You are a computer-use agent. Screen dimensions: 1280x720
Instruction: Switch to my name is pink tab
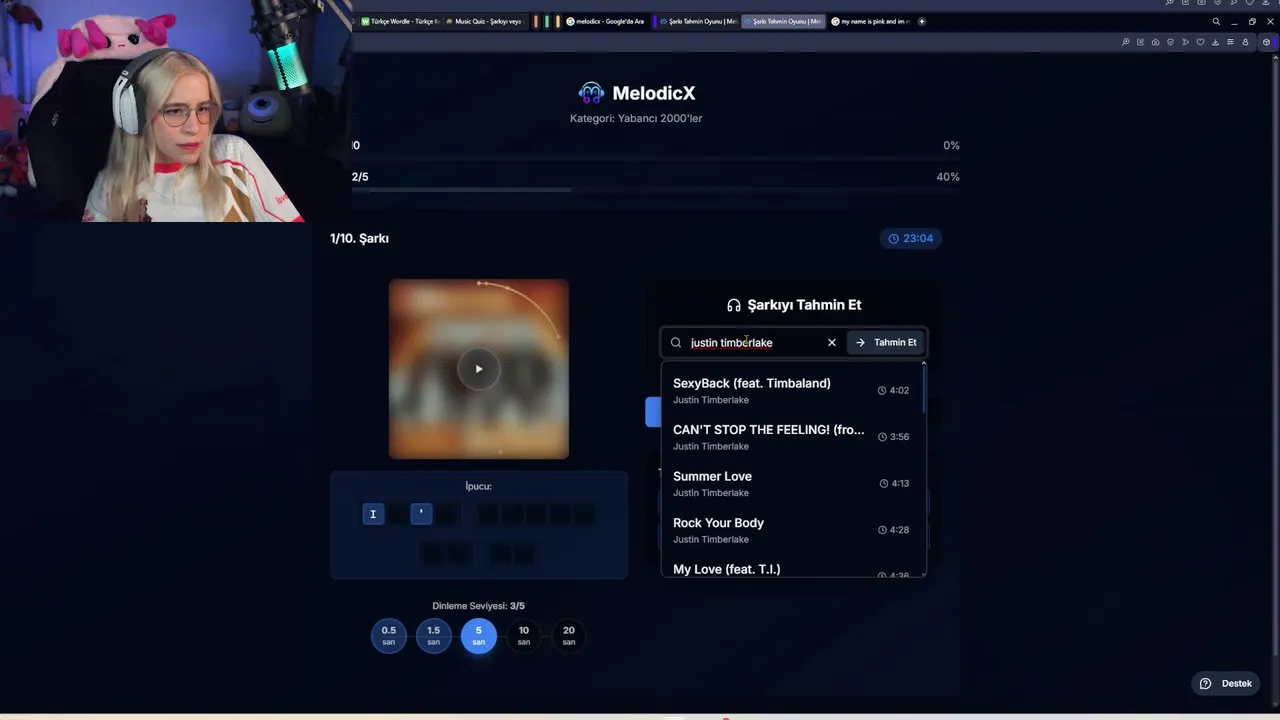[x=870, y=21]
